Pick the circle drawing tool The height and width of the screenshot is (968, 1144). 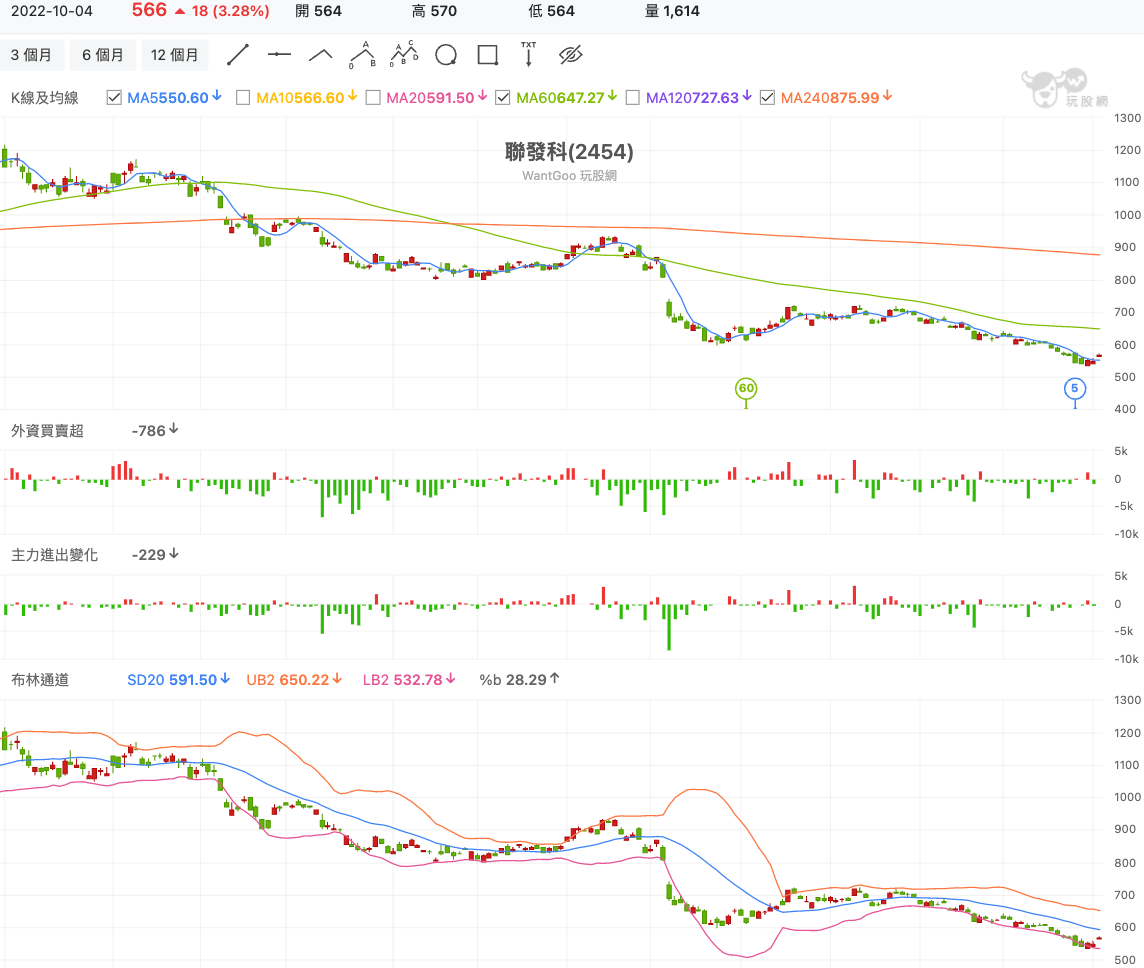point(446,55)
